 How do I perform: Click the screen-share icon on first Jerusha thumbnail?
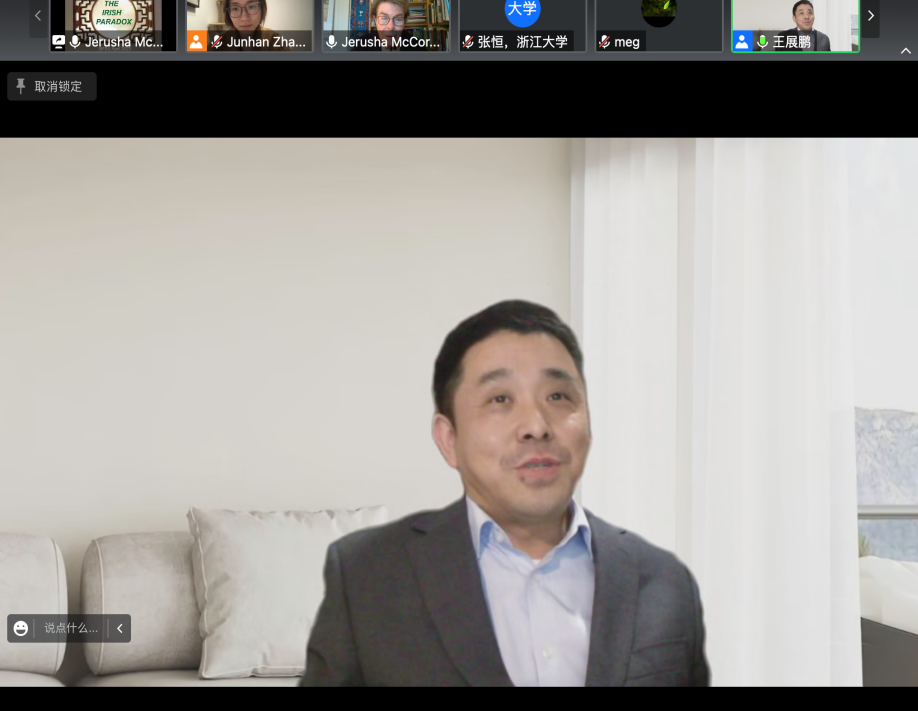pyautogui.click(x=59, y=42)
